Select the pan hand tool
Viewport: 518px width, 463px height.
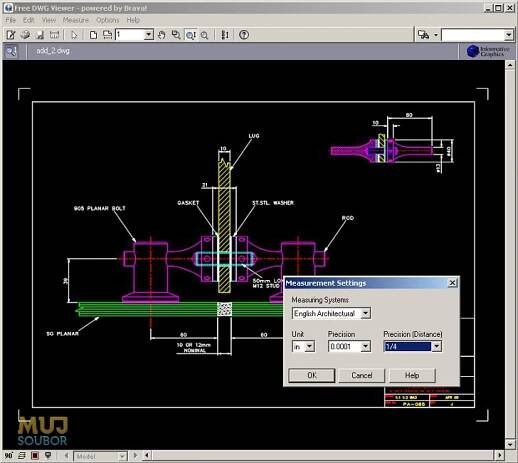point(162,35)
